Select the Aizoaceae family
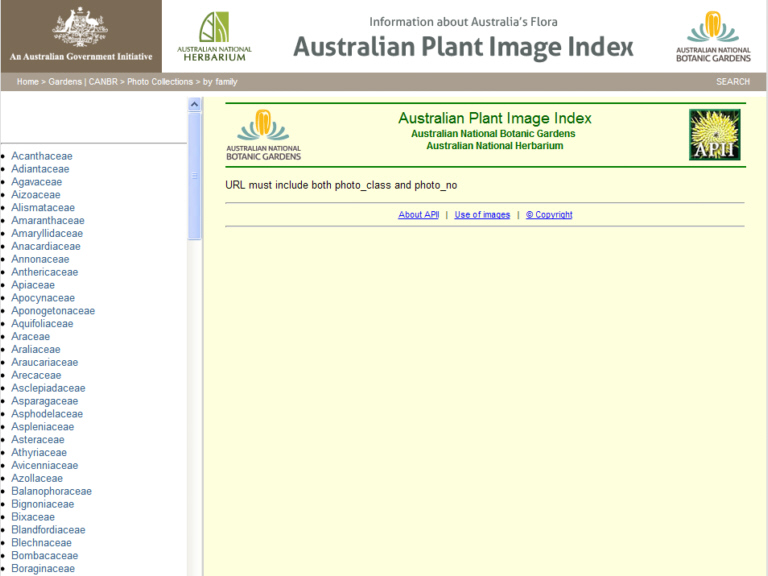The image size is (768, 576). pos(36,194)
